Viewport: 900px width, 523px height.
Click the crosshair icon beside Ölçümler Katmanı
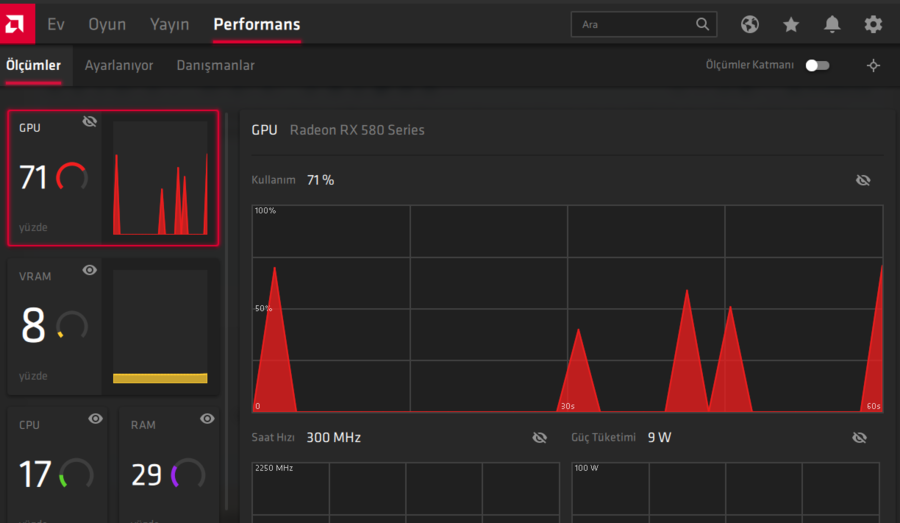873,65
